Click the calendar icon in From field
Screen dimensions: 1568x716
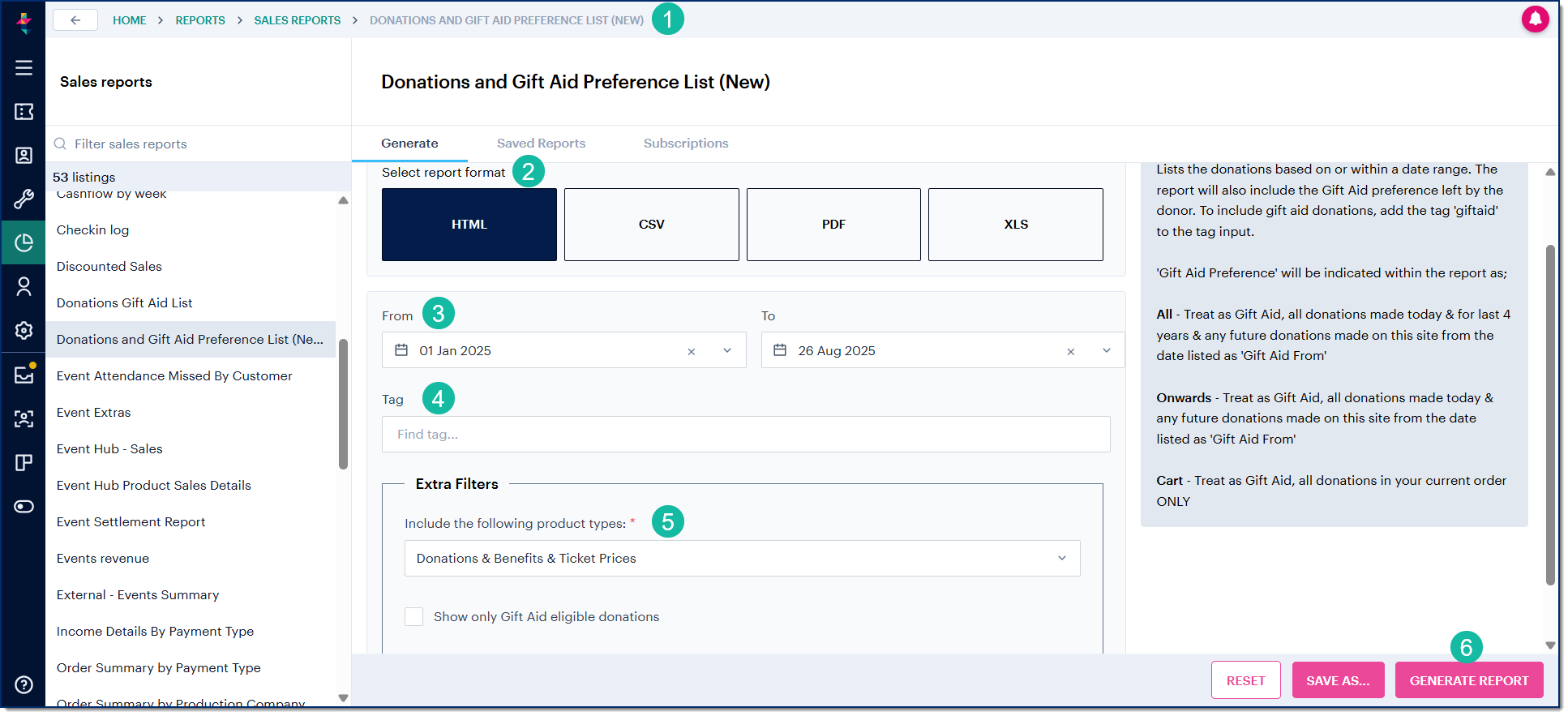point(401,350)
